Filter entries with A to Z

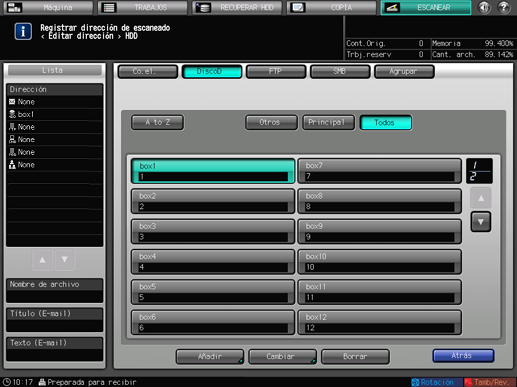158,122
